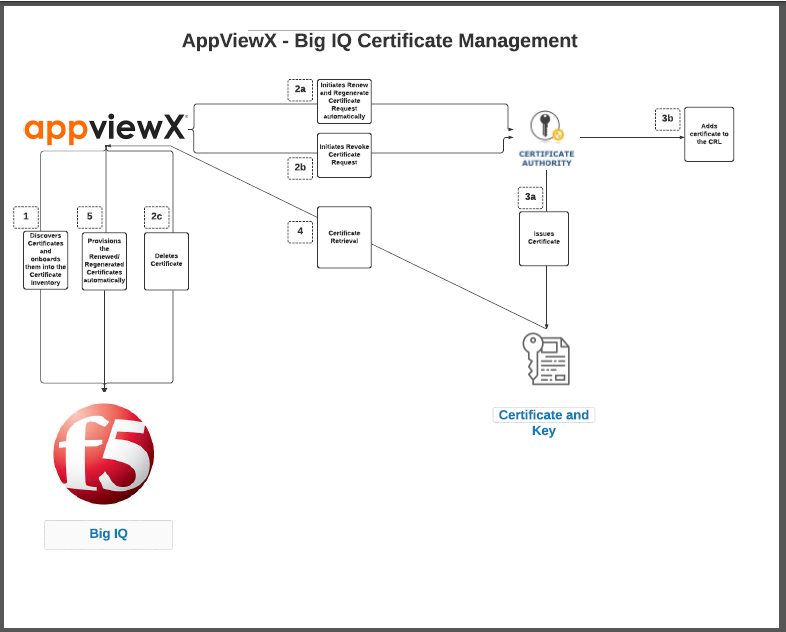
Task: Click step label 2a
Action: 300,90
